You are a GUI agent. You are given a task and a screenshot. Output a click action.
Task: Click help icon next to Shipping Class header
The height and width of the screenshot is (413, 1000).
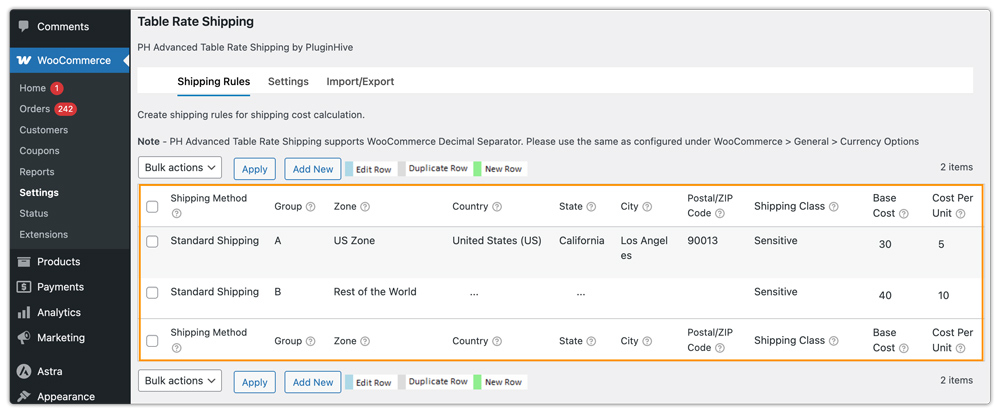pyautogui.click(x=834, y=207)
